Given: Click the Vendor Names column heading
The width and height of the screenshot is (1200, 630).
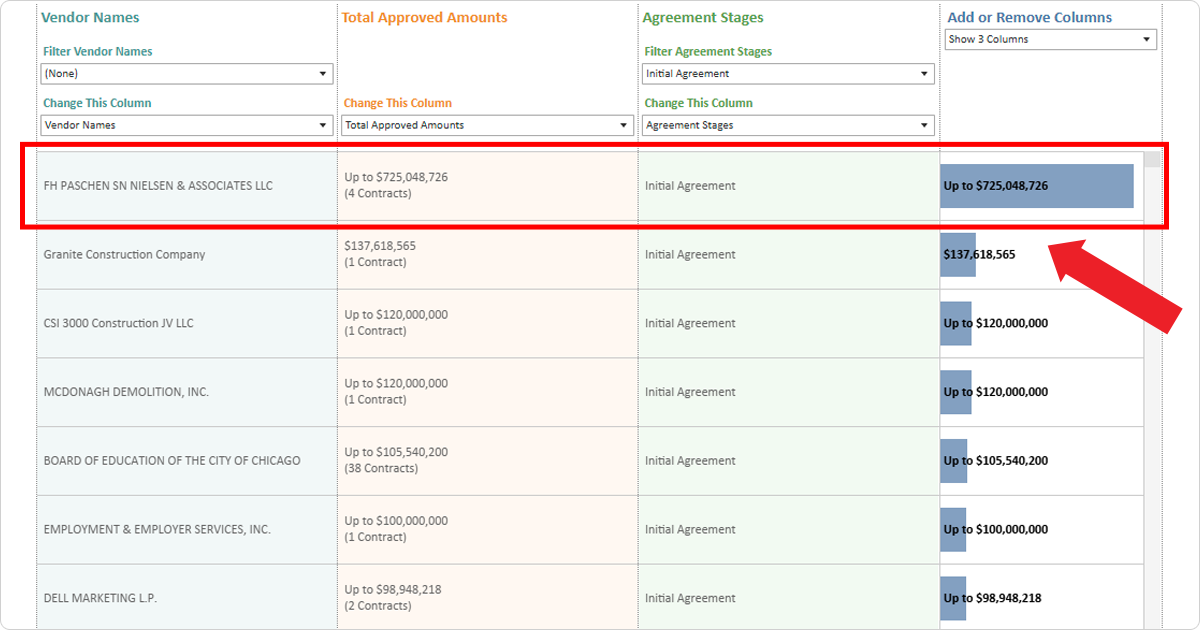Looking at the screenshot, I should [90, 18].
